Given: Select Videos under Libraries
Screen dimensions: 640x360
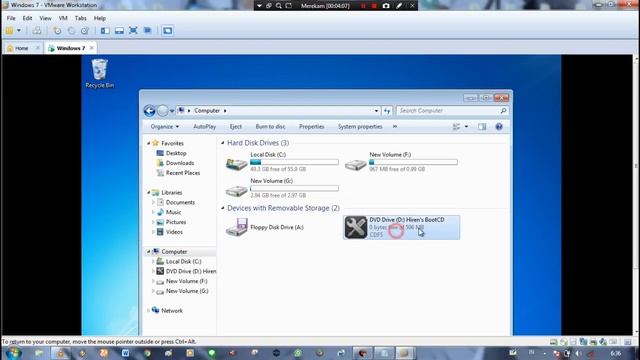Looking at the screenshot, I should [174, 232].
